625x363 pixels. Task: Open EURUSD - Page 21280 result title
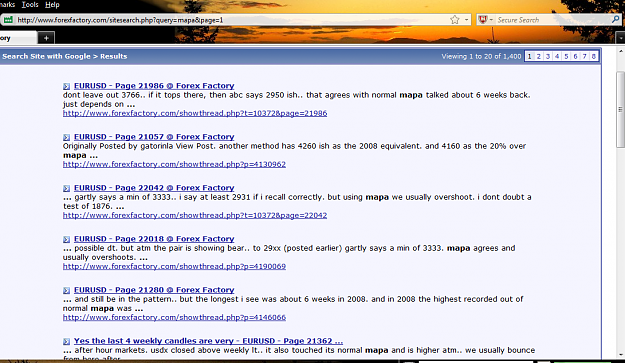point(154,290)
